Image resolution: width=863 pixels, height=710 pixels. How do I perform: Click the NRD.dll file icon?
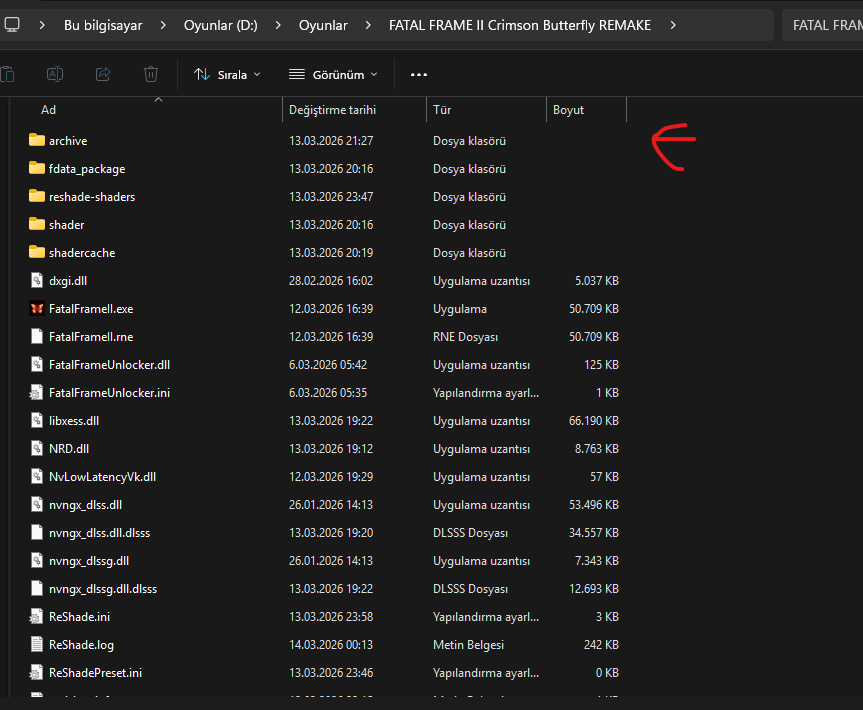pyautogui.click(x=37, y=449)
